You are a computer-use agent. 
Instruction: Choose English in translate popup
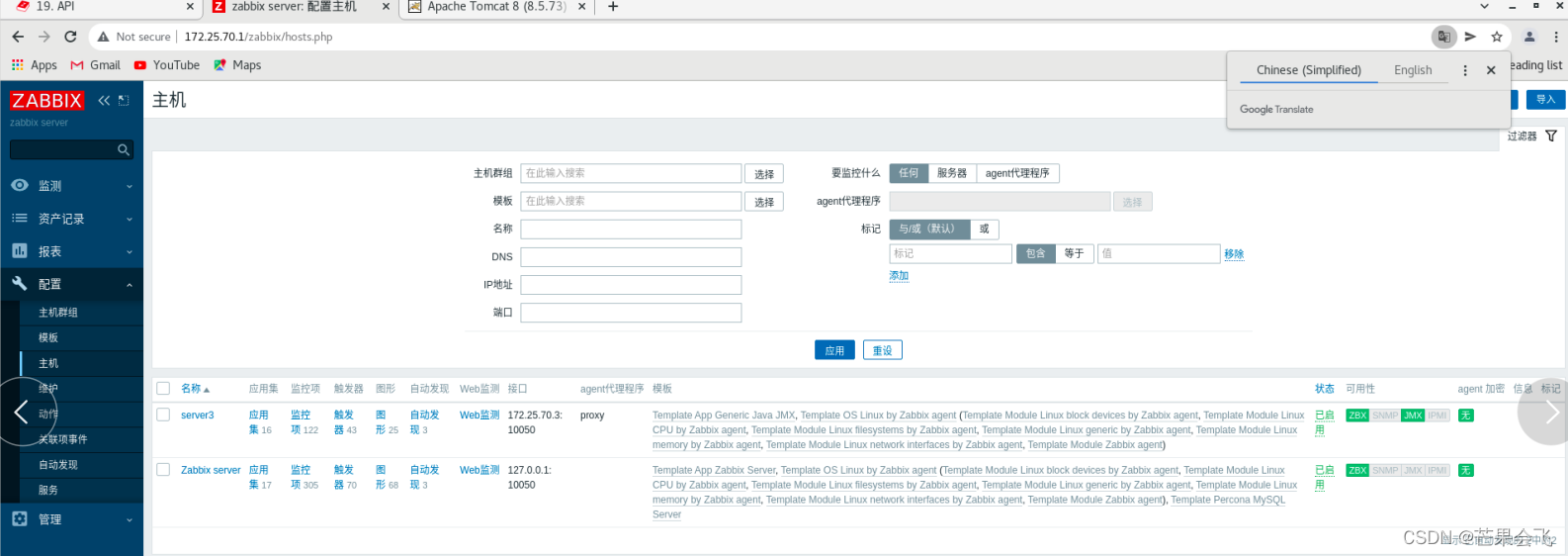(x=1413, y=70)
